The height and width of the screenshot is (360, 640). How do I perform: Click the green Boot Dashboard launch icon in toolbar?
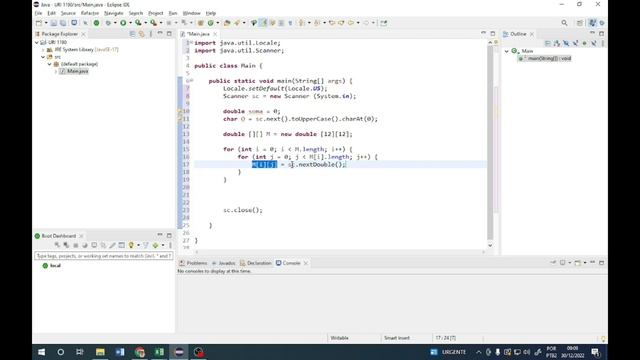(96, 23)
